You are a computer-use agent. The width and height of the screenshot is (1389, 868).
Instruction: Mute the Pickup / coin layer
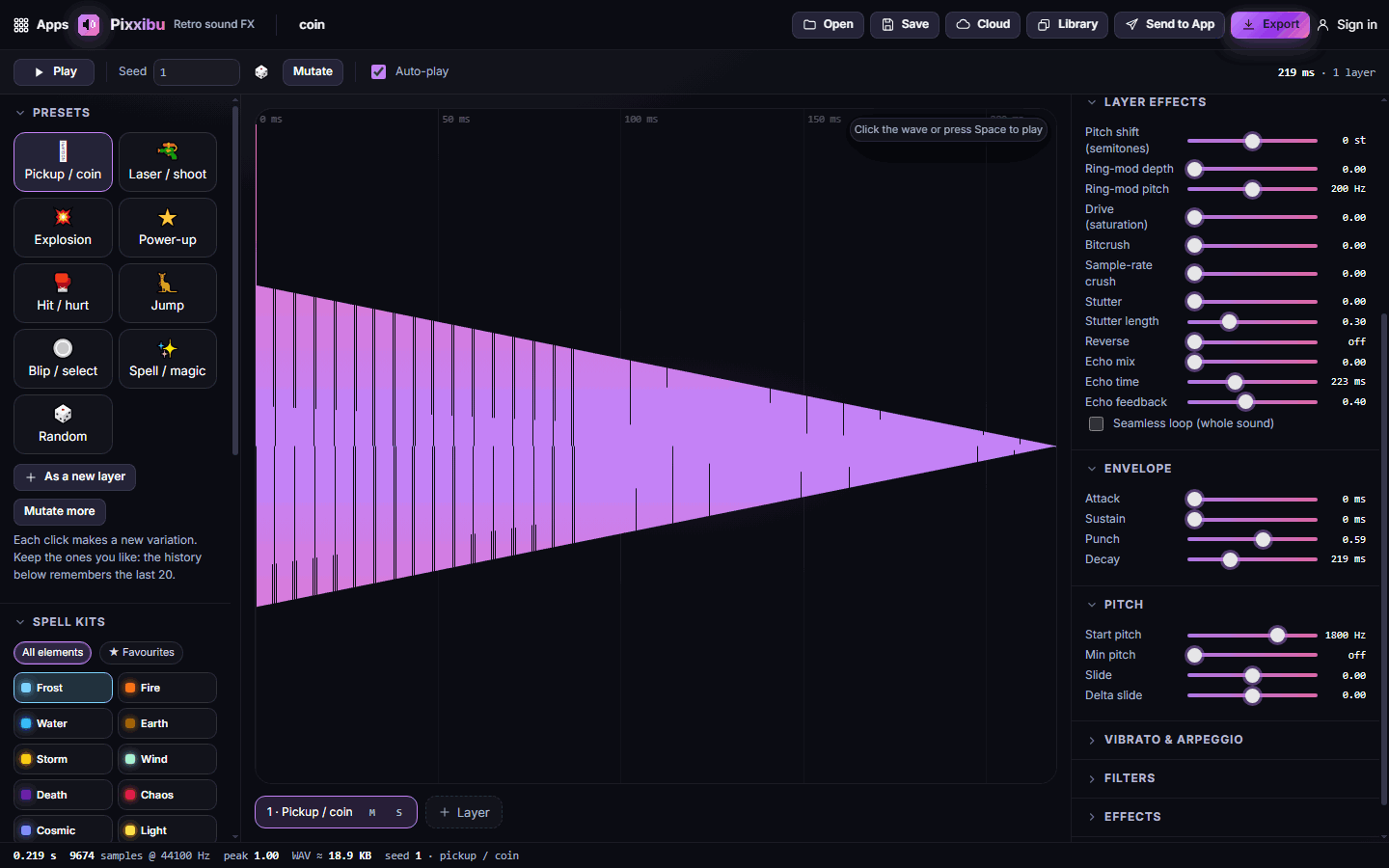[372, 813]
